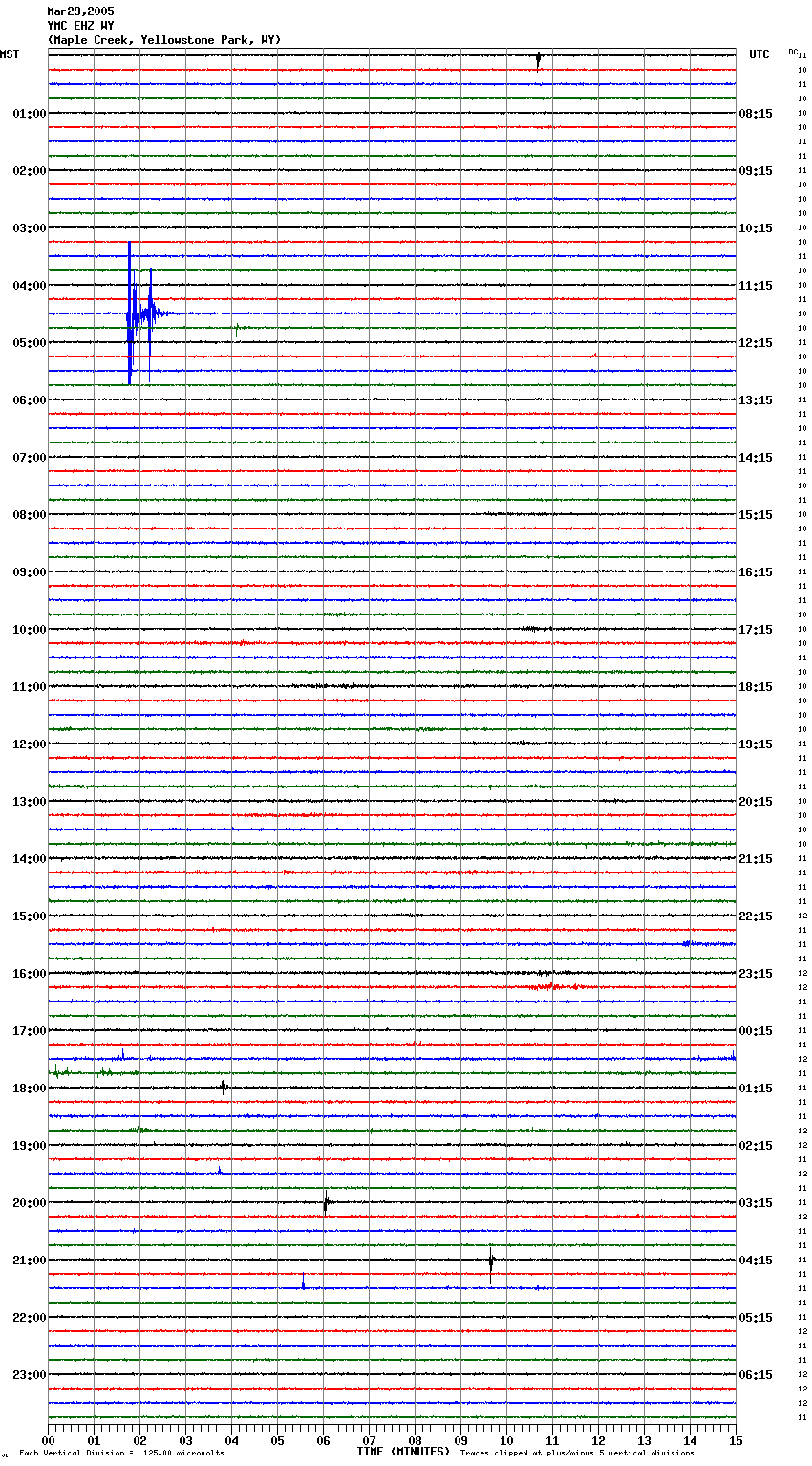Viewport: 812px width, 1466px height.
Task: Click the UTC time zone header
Action: [759, 54]
